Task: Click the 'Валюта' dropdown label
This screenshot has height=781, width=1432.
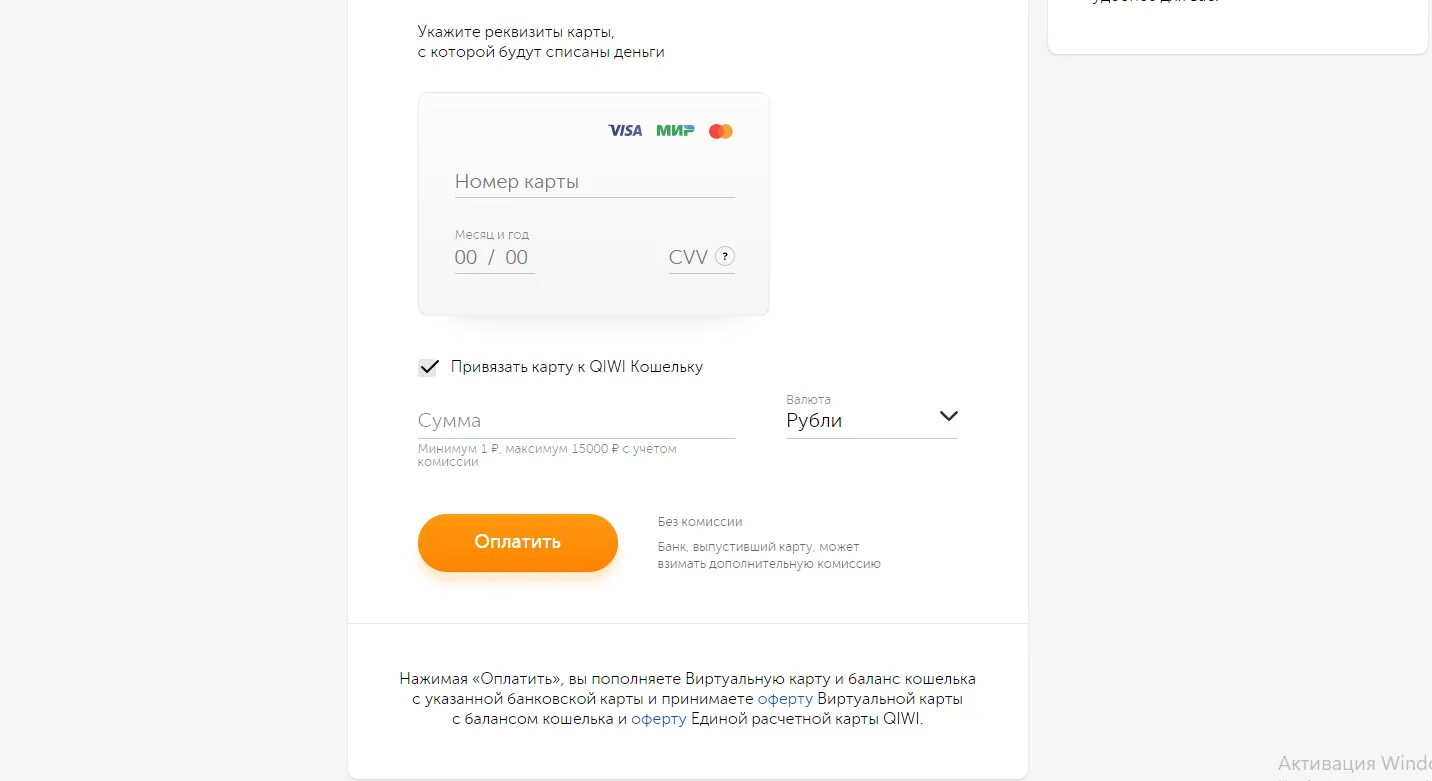Action: [x=808, y=399]
